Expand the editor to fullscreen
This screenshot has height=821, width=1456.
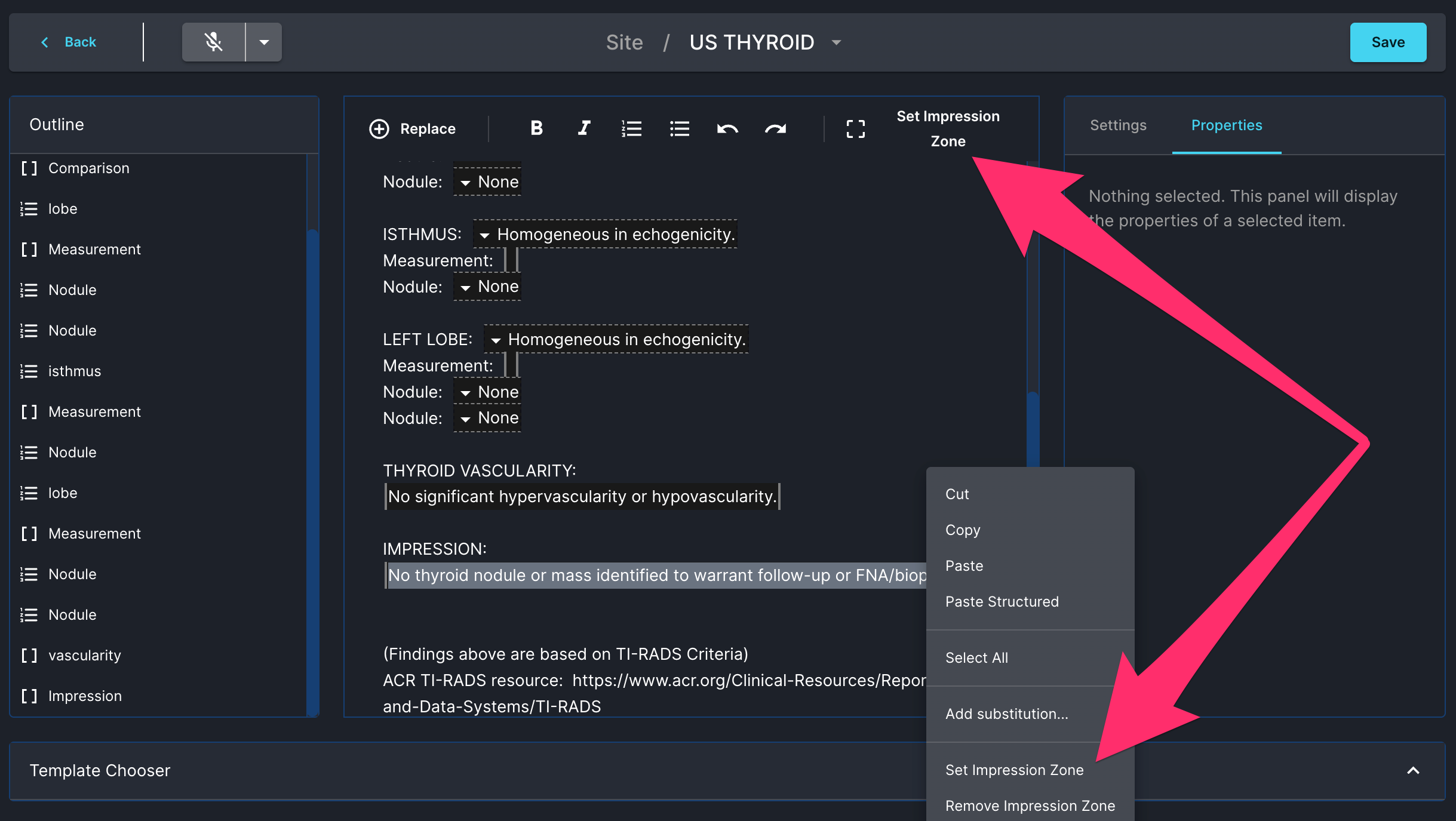(855, 128)
